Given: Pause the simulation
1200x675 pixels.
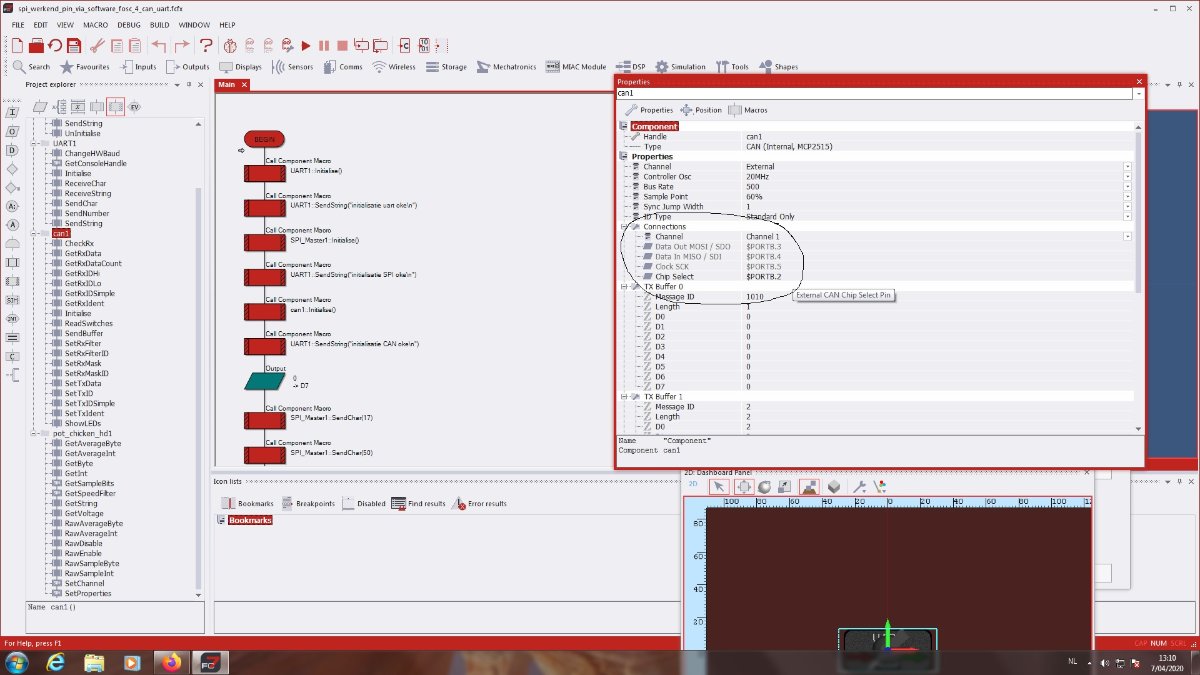Looking at the screenshot, I should pyautogui.click(x=324, y=45).
